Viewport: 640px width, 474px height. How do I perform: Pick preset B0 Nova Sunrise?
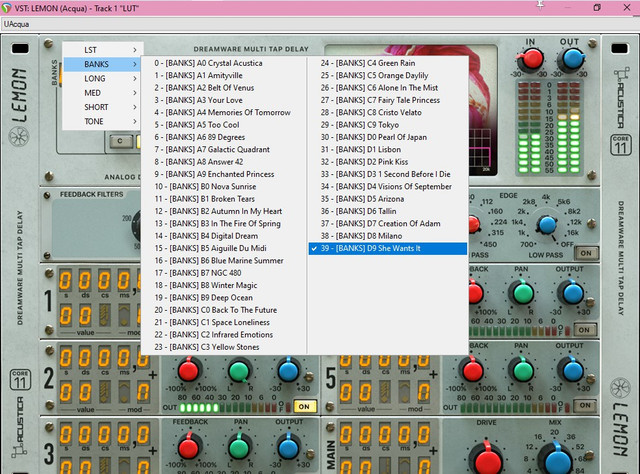click(223, 187)
